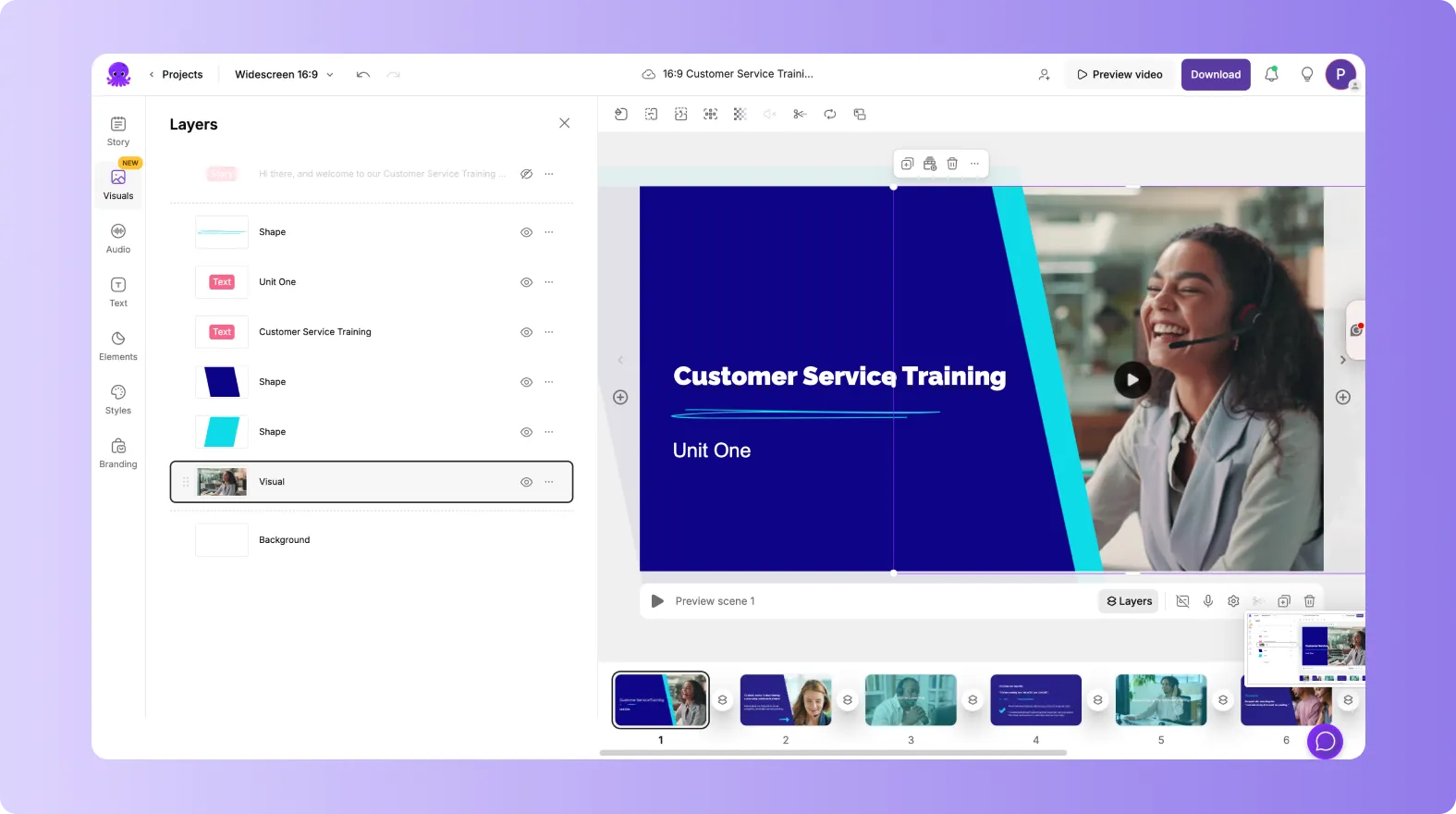Hide the Unit One text layer
The height and width of the screenshot is (814, 1456).
[x=526, y=282]
